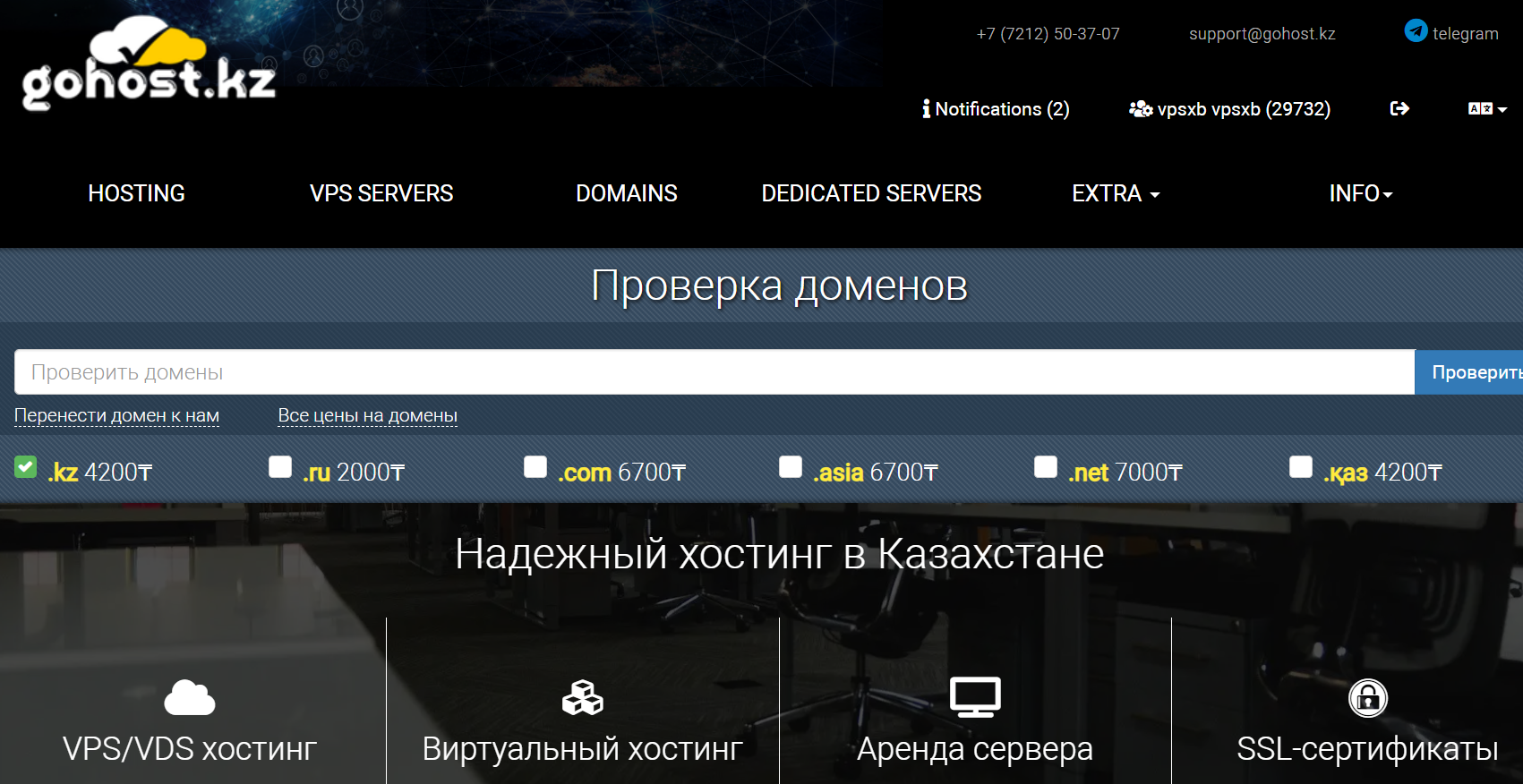Open the Все цены на домены link

[x=367, y=415]
